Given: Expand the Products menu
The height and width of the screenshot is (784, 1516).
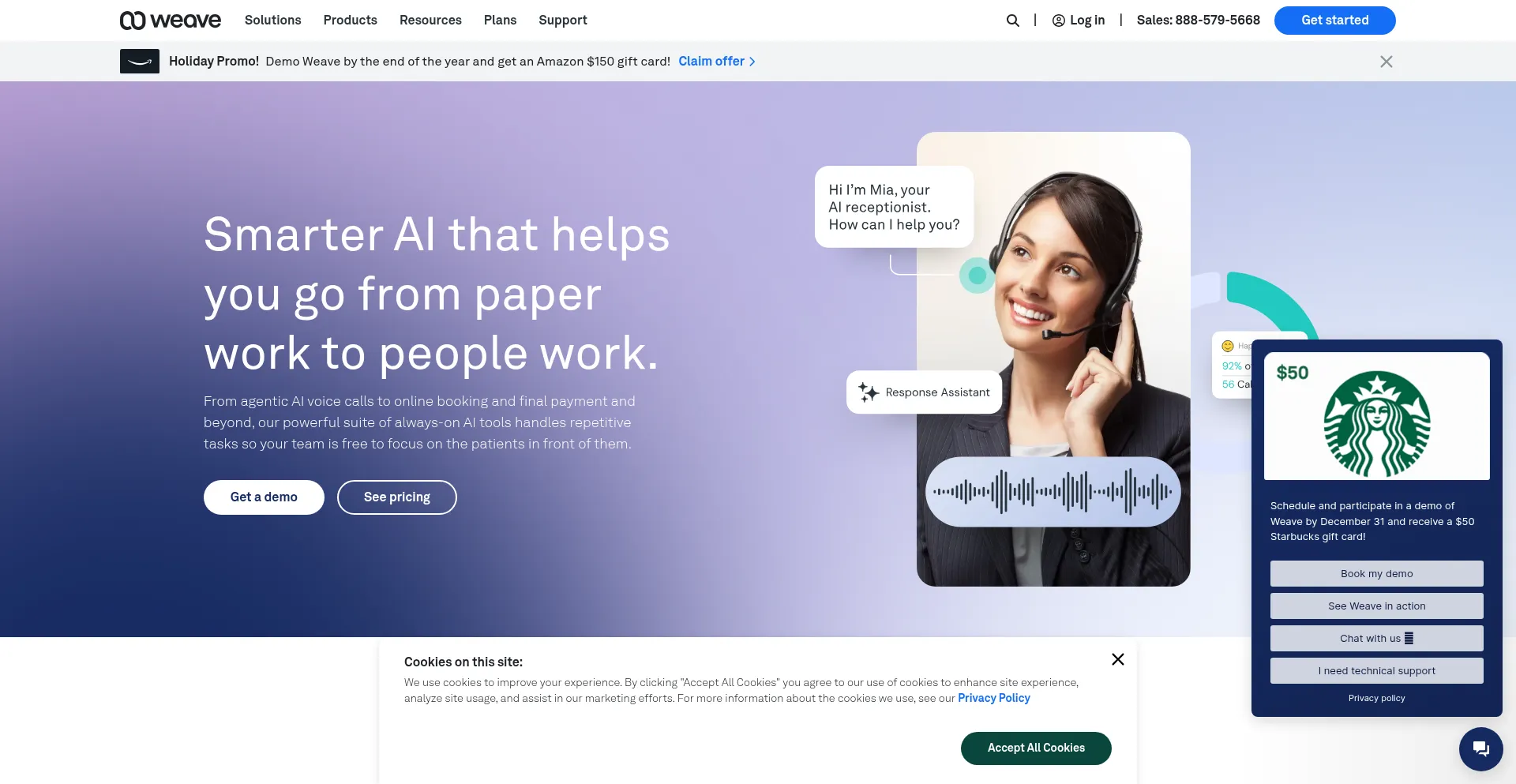Looking at the screenshot, I should [350, 21].
